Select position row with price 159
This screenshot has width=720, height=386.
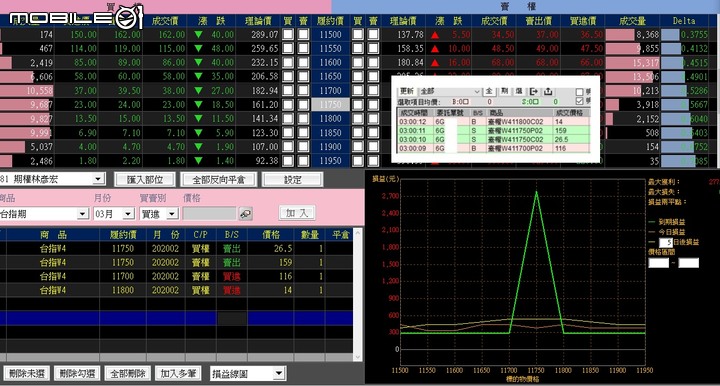176,262
